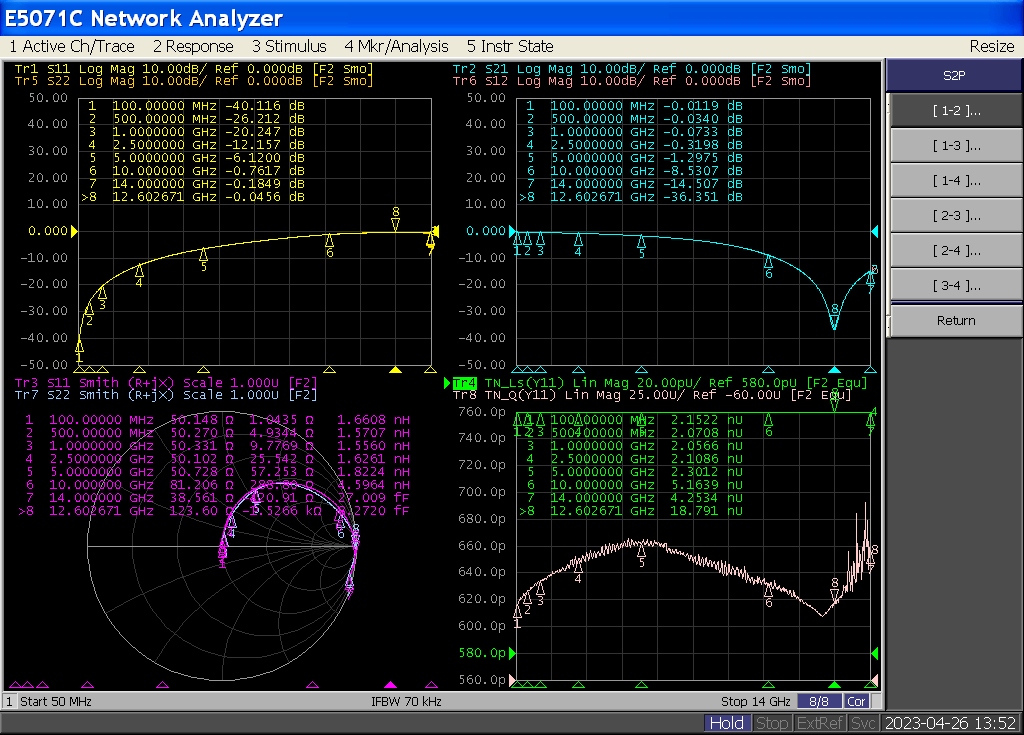Click the Stop status indicator
This screenshot has height=735, width=1024.
tap(772, 723)
